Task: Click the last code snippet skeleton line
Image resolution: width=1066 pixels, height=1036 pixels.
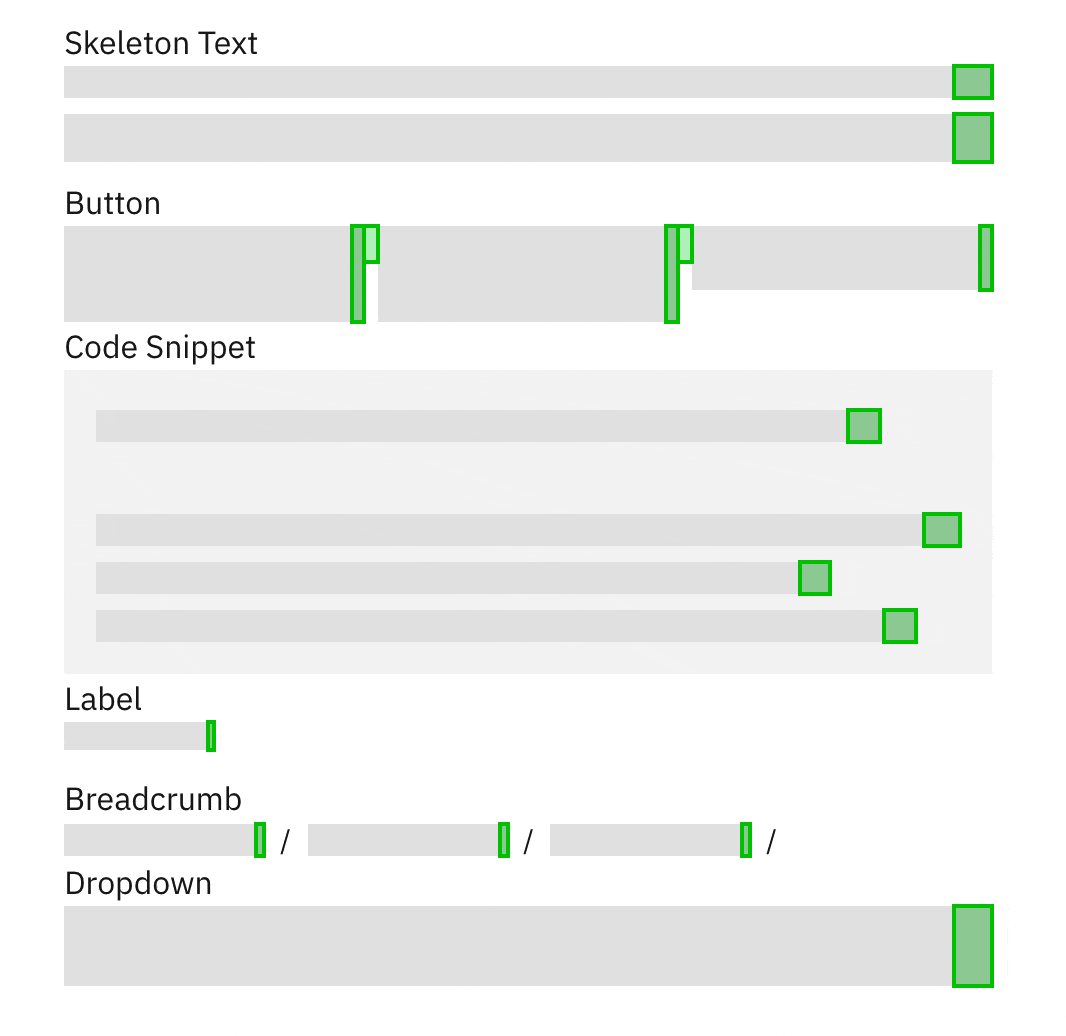Action: pyautogui.click(x=490, y=626)
